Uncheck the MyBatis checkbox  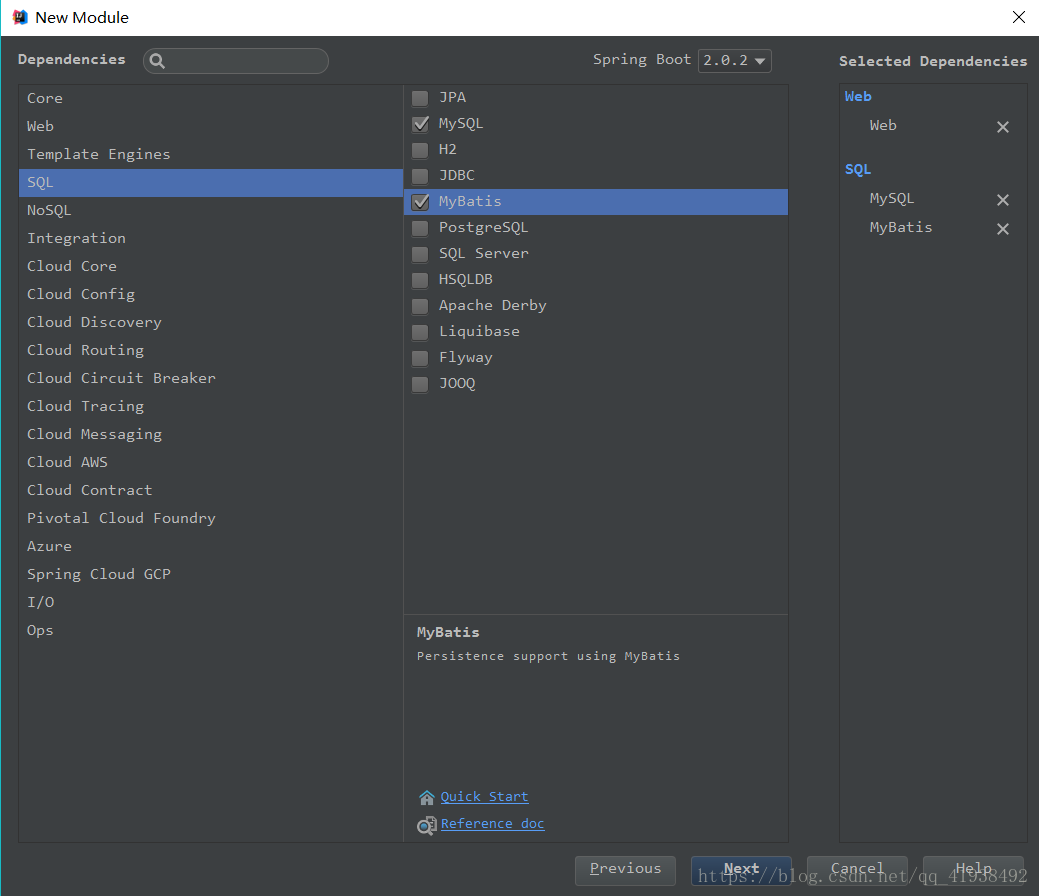420,202
